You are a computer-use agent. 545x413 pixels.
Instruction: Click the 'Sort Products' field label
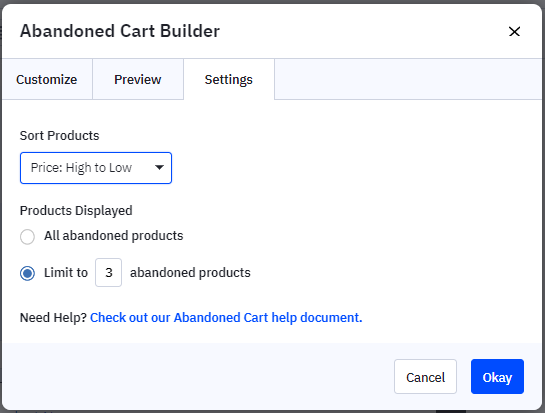59,136
